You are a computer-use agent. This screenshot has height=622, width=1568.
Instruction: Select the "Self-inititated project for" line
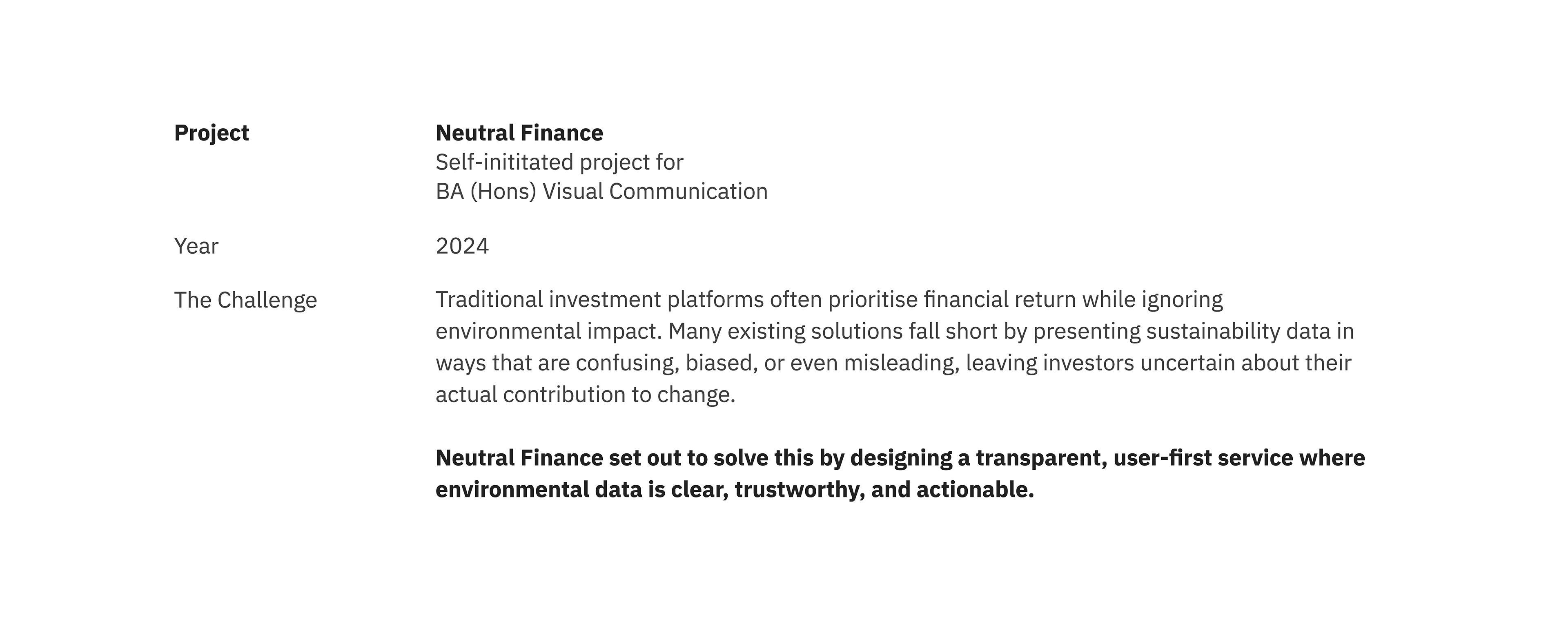click(559, 163)
